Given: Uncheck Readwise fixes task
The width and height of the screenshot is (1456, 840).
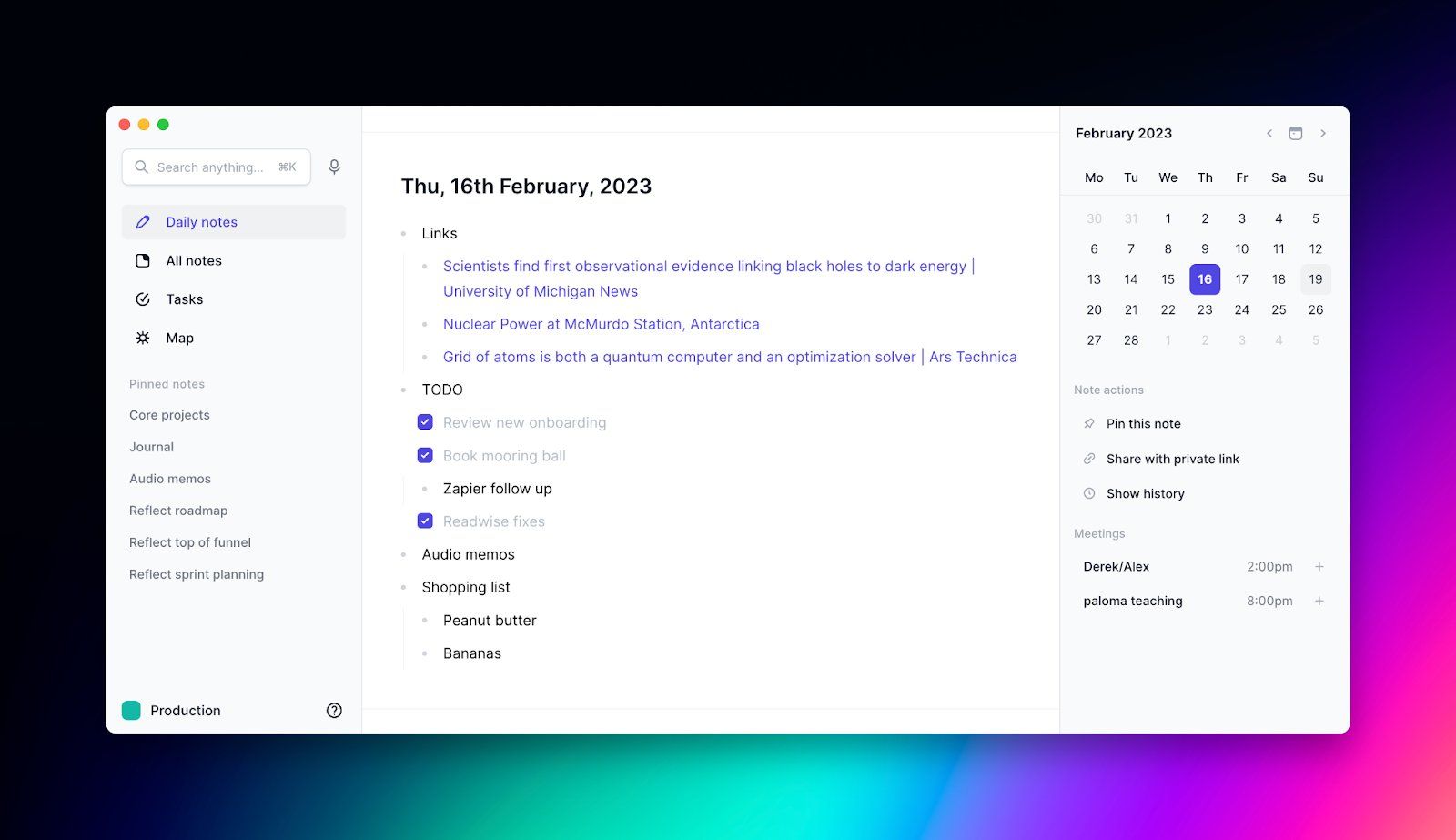Looking at the screenshot, I should [x=425, y=521].
